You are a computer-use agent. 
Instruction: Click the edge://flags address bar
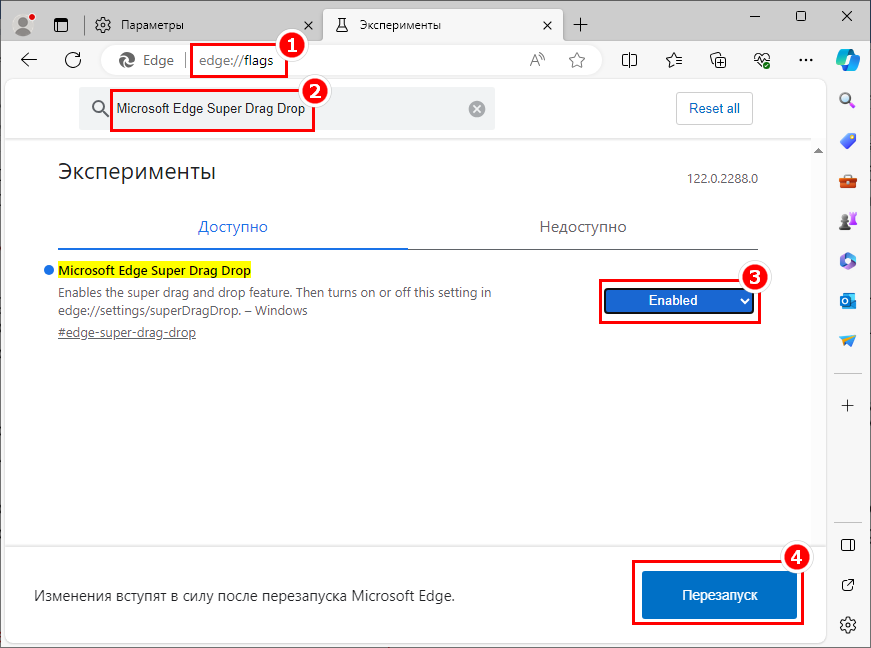point(351,60)
